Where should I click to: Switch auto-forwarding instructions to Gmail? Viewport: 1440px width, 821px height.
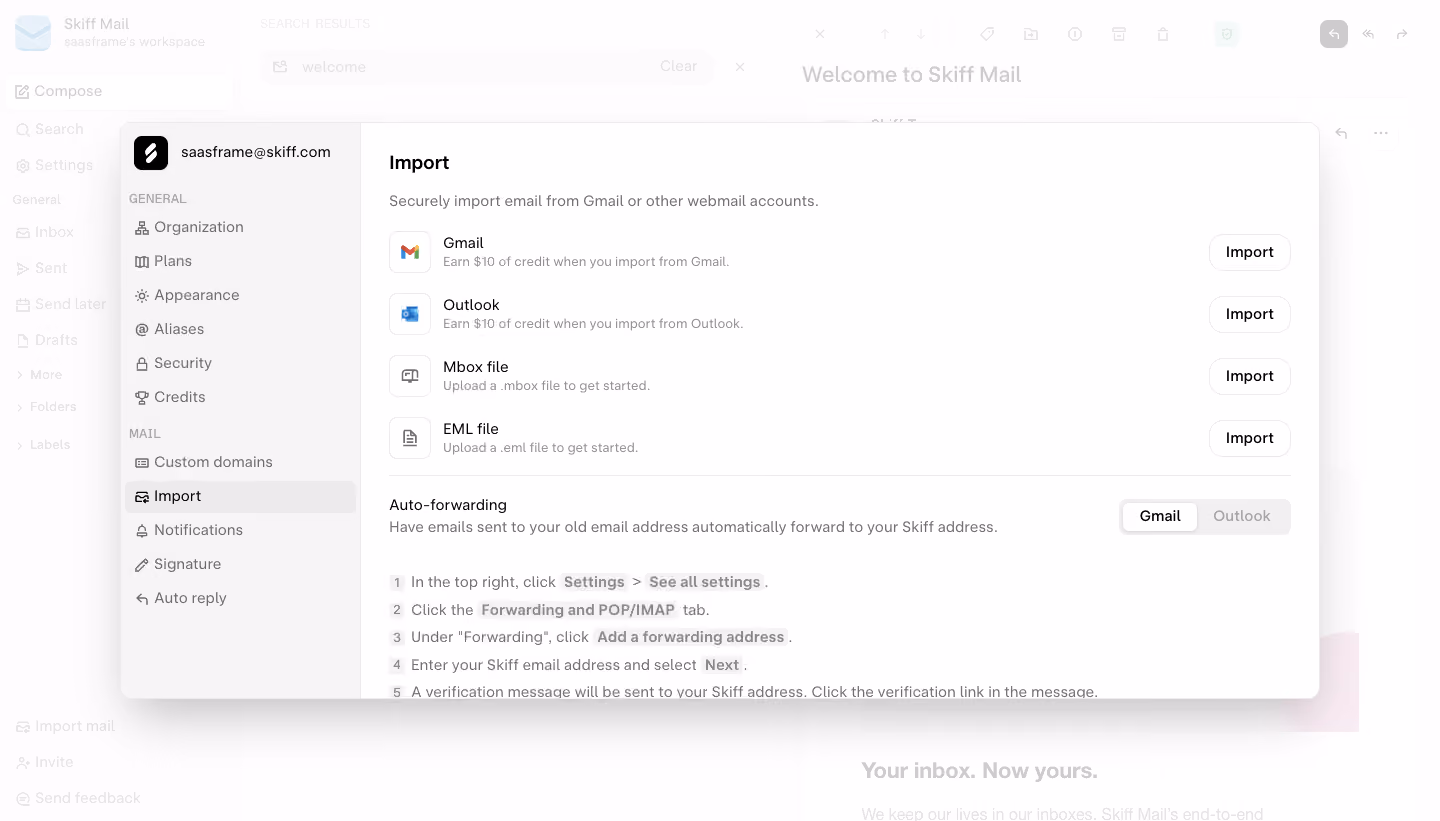coord(1160,516)
